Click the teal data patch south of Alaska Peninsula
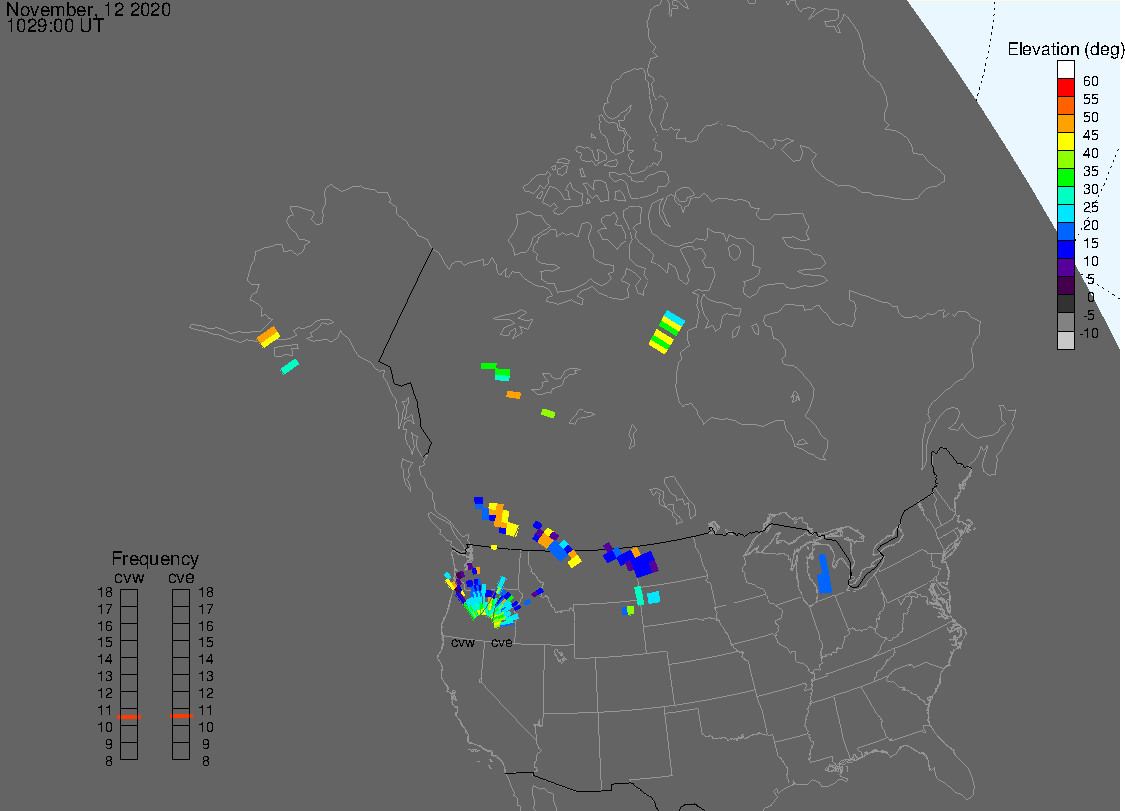This screenshot has height=811, width=1125. click(290, 366)
